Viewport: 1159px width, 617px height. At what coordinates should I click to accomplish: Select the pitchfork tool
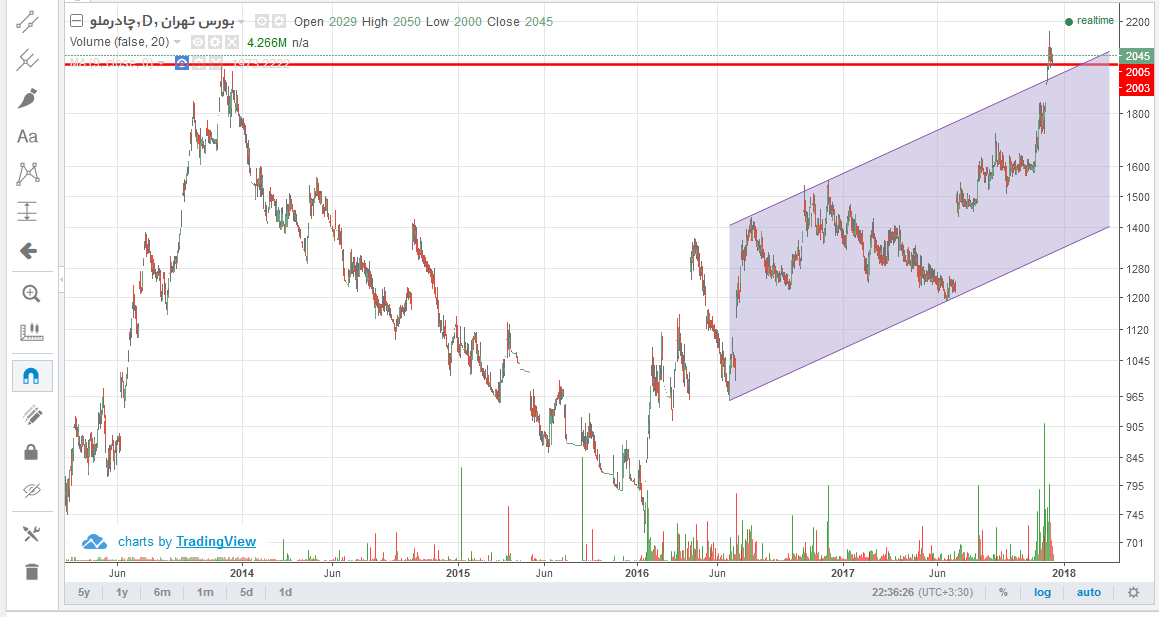click(29, 60)
